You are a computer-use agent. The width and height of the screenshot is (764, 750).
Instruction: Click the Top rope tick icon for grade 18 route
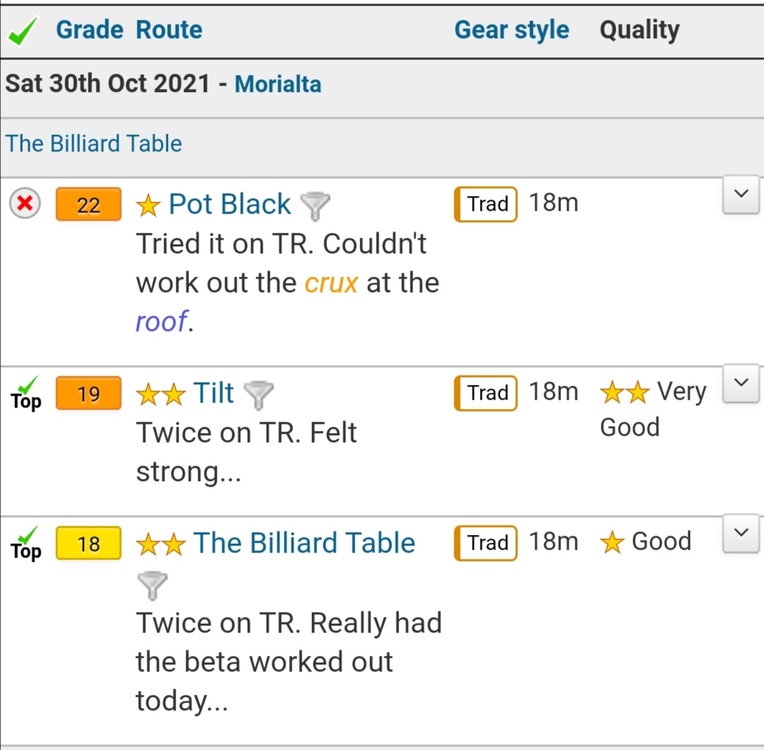coord(26,544)
